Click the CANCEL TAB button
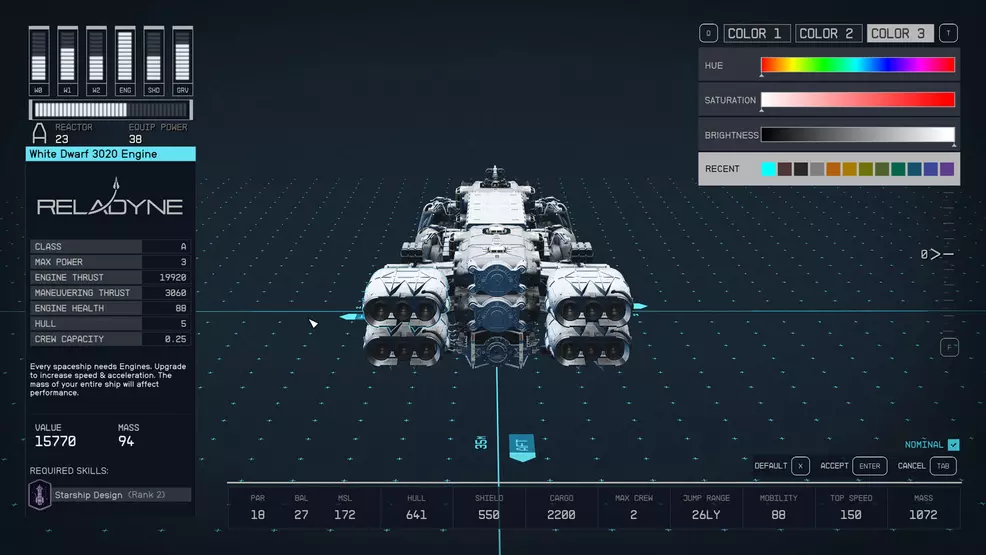The height and width of the screenshot is (555, 986). tap(927, 466)
